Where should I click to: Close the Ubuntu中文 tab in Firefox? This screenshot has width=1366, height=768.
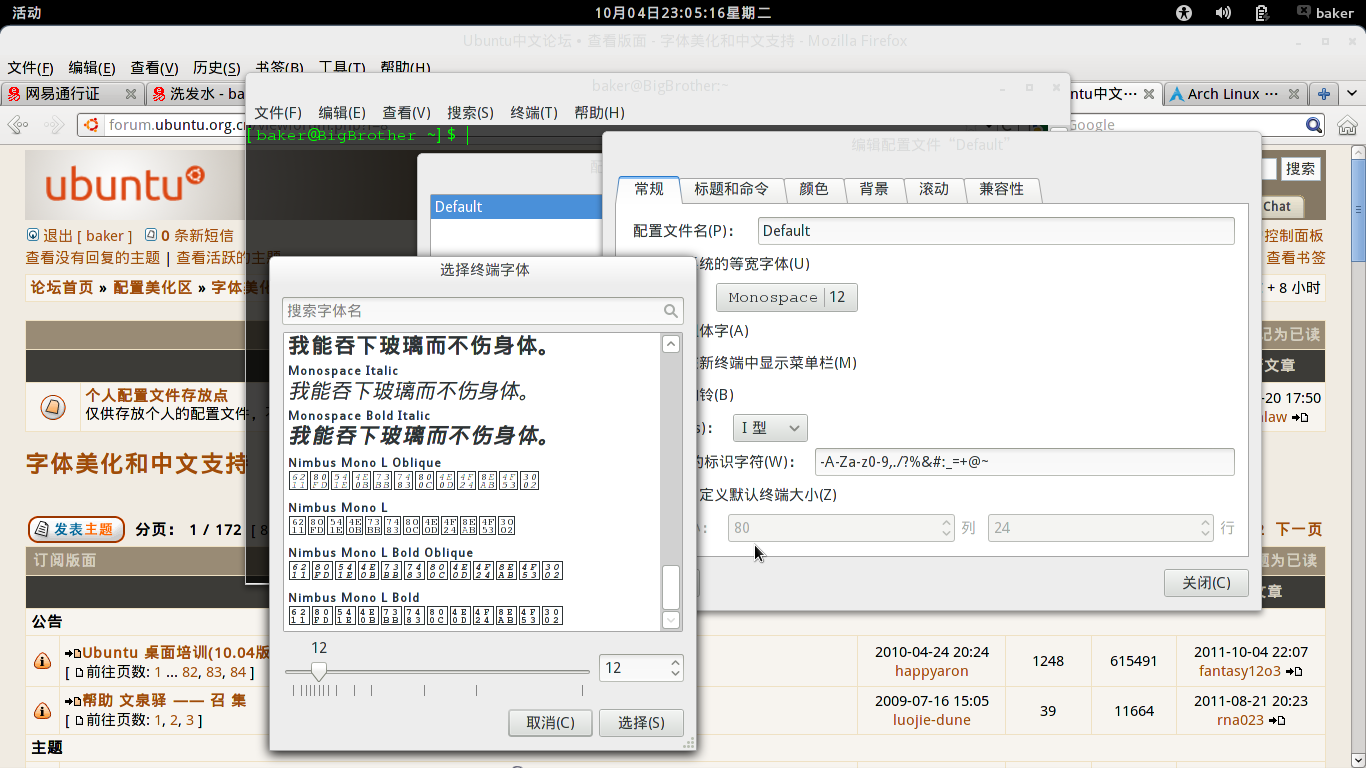[1149, 94]
